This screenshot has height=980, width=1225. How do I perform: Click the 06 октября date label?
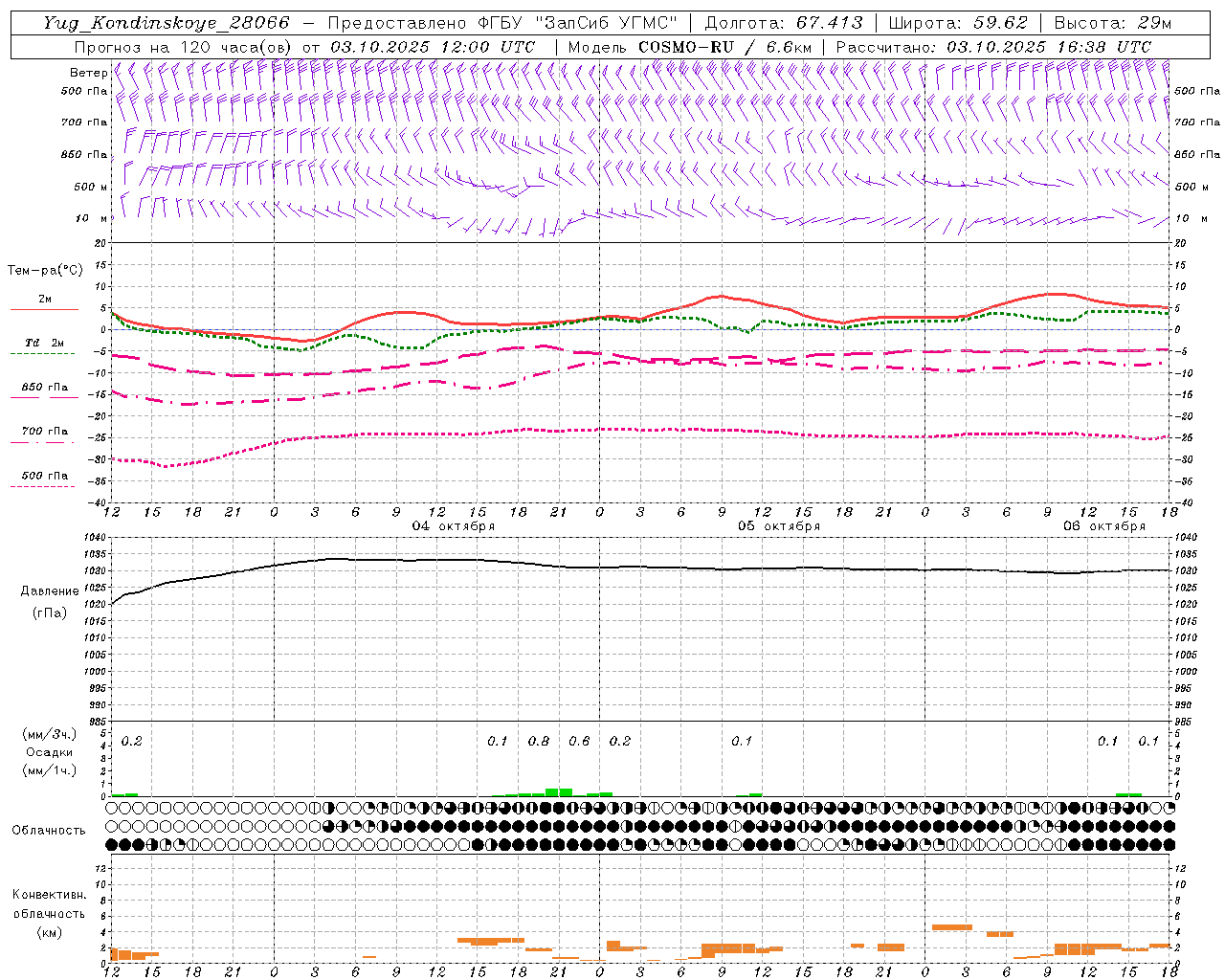click(x=1104, y=526)
